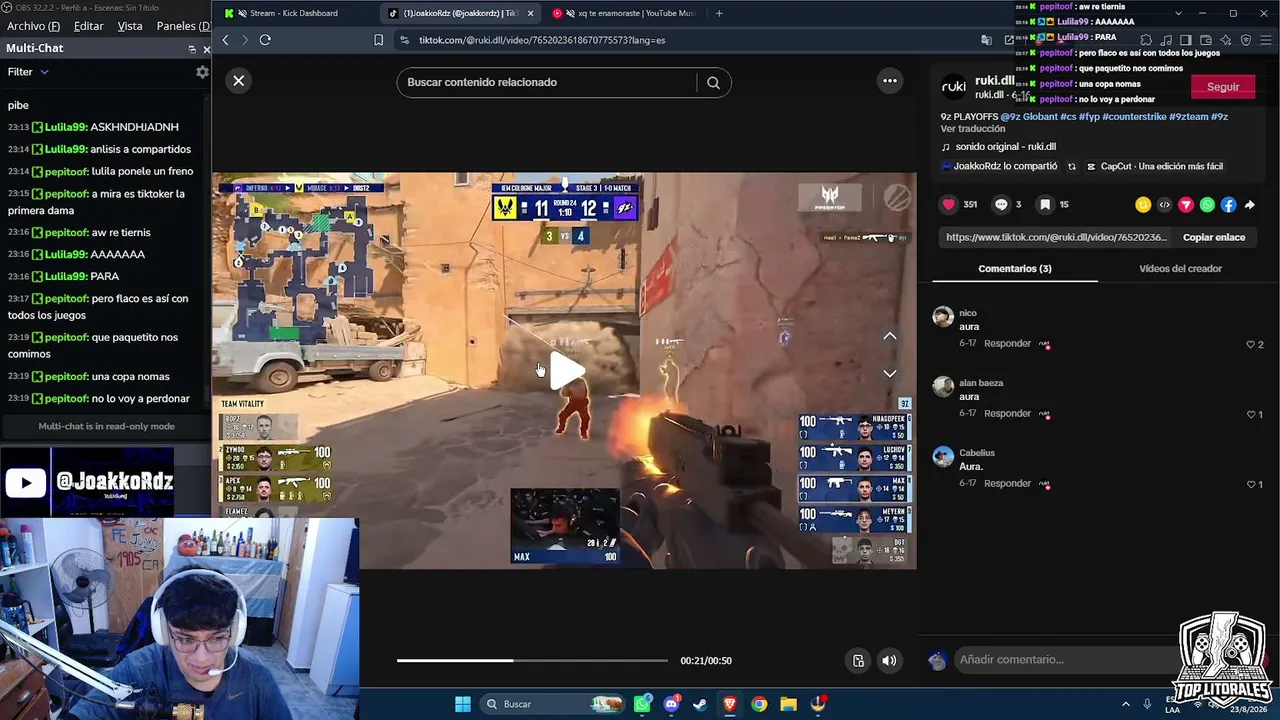Switch to 'Stream - Kick Dashboard' browser tab
Image resolution: width=1280 pixels, height=720 pixels.
point(293,13)
